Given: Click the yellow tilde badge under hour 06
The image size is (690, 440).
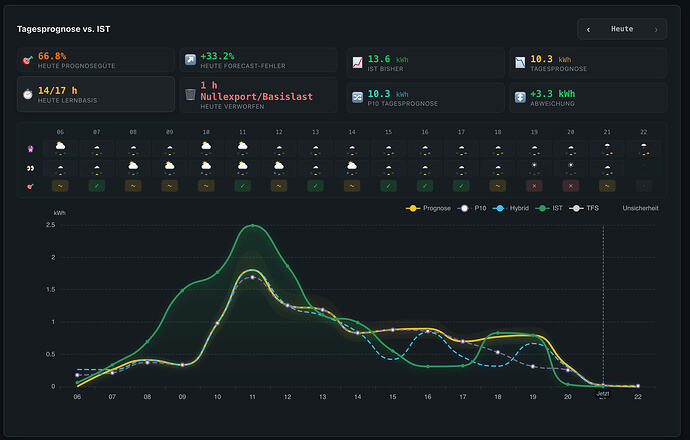Looking at the screenshot, I should (60, 186).
